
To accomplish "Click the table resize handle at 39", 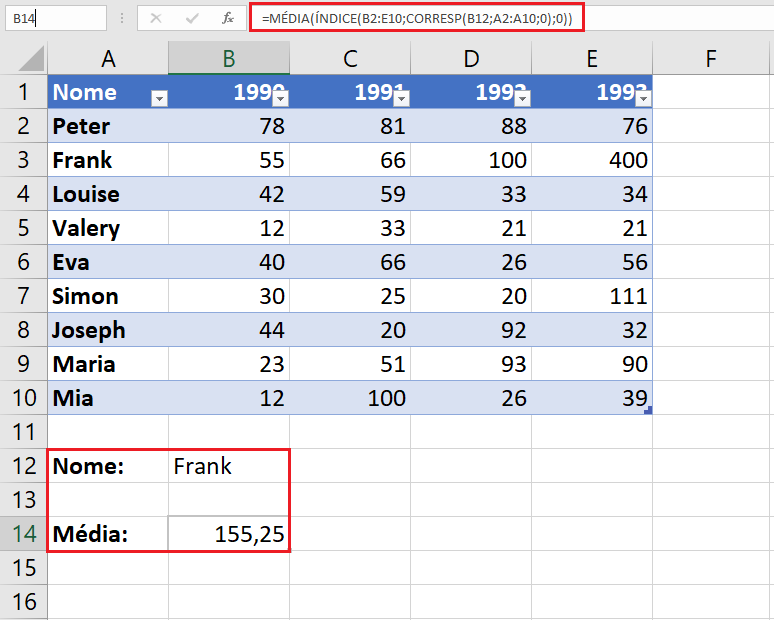I will coord(649,410).
